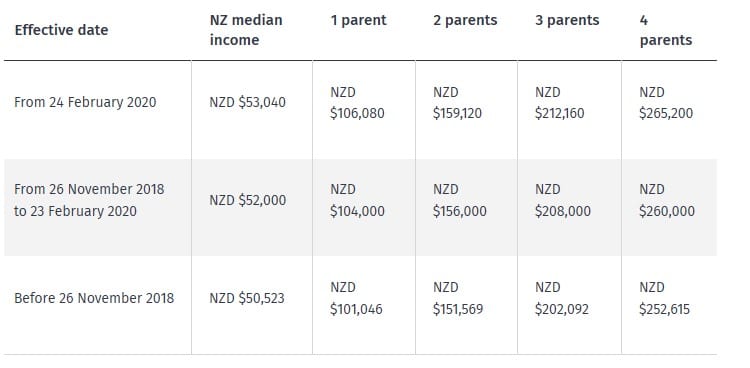750x368 pixels.
Task: Click the NZD $159,120 cell
Action: [457, 102]
